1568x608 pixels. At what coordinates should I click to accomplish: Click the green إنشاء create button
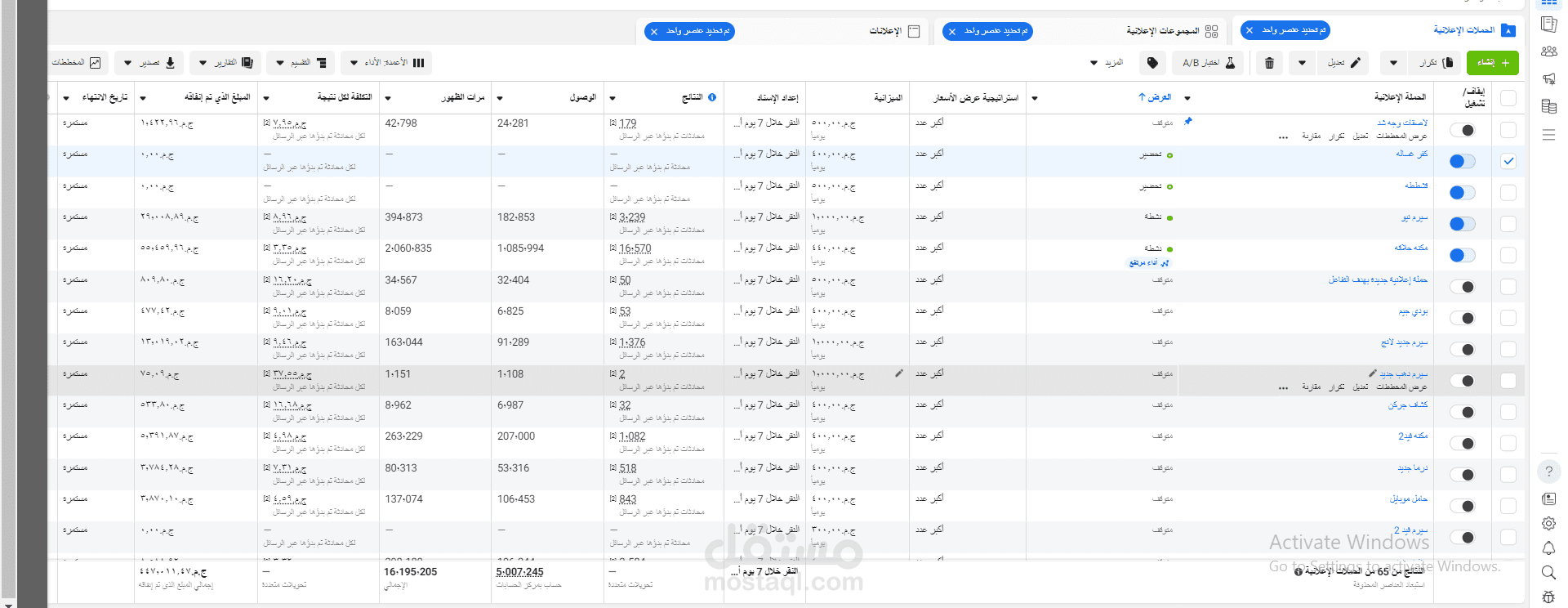(1493, 63)
